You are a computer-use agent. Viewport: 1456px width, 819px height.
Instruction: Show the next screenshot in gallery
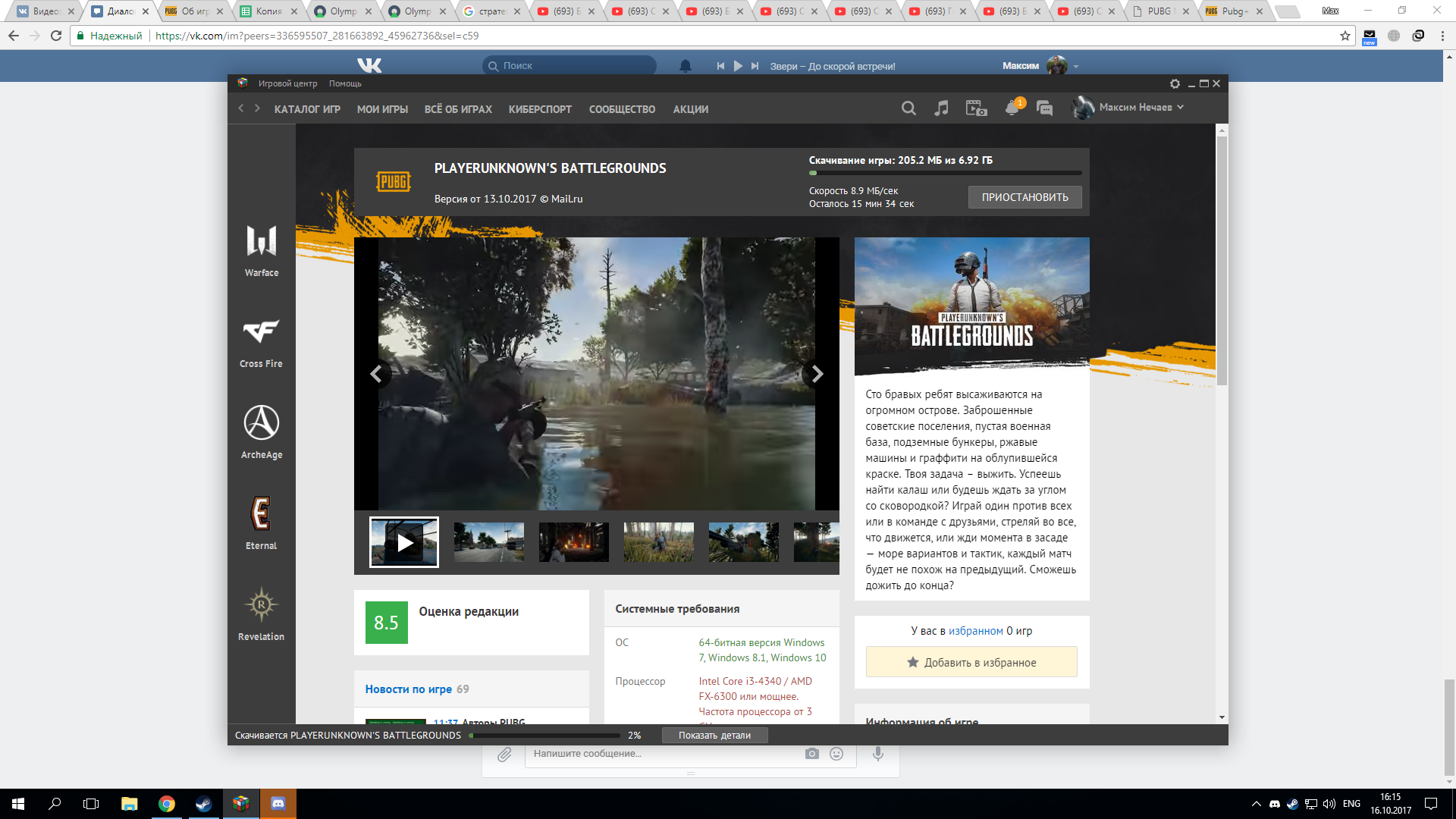click(816, 374)
